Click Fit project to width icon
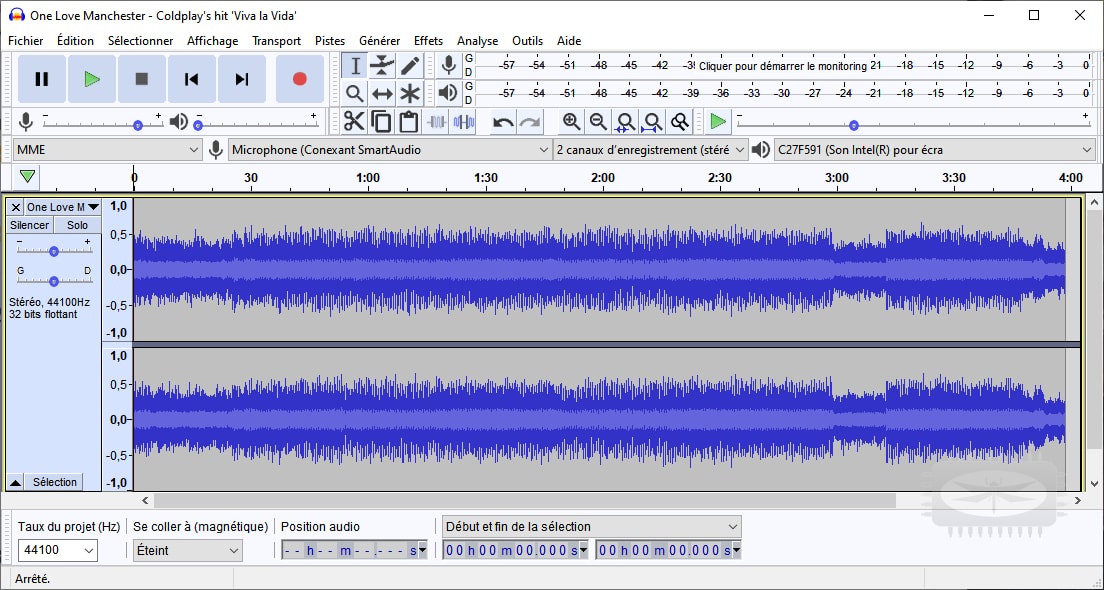Screen dimensions: 1104x590 652,122
